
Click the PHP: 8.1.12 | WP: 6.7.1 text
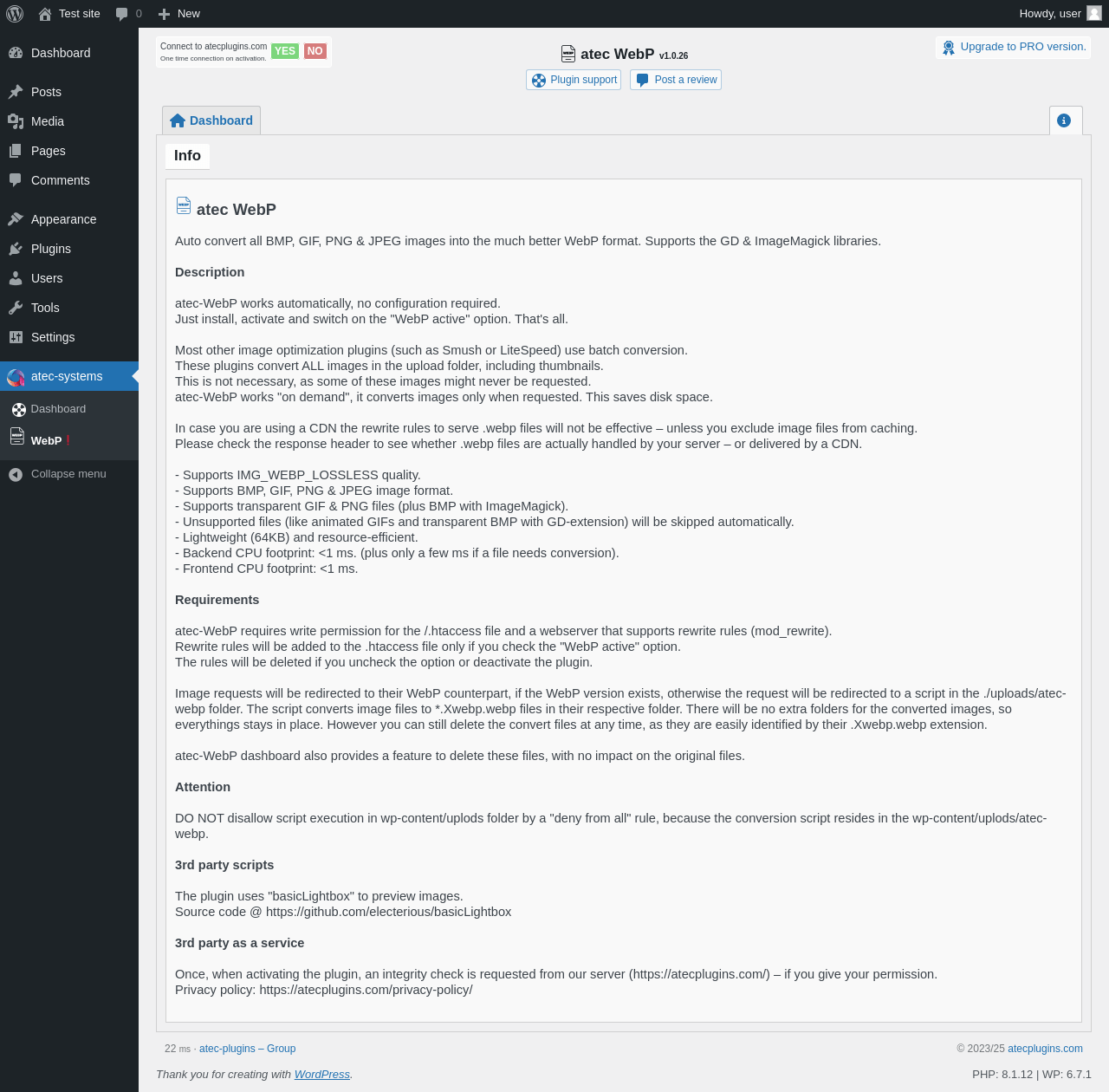(1032, 1074)
